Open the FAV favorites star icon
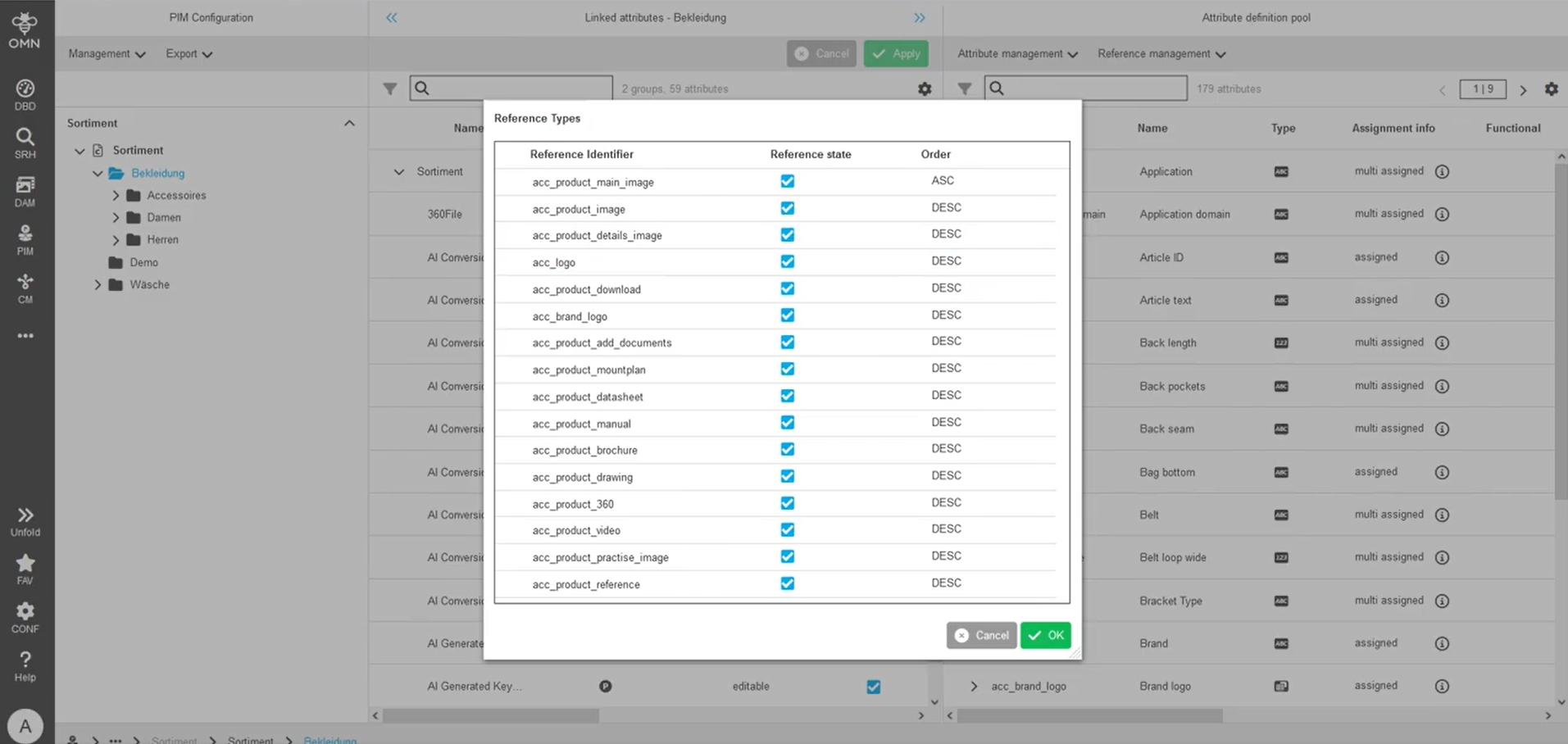 [x=25, y=569]
